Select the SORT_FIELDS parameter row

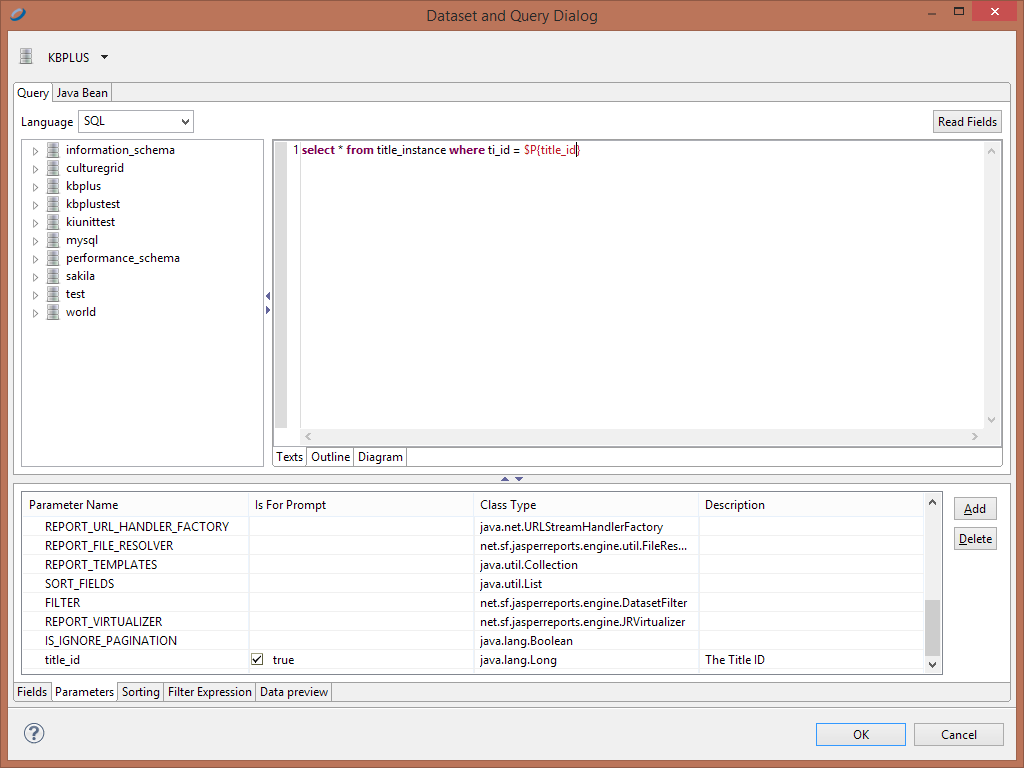point(473,584)
